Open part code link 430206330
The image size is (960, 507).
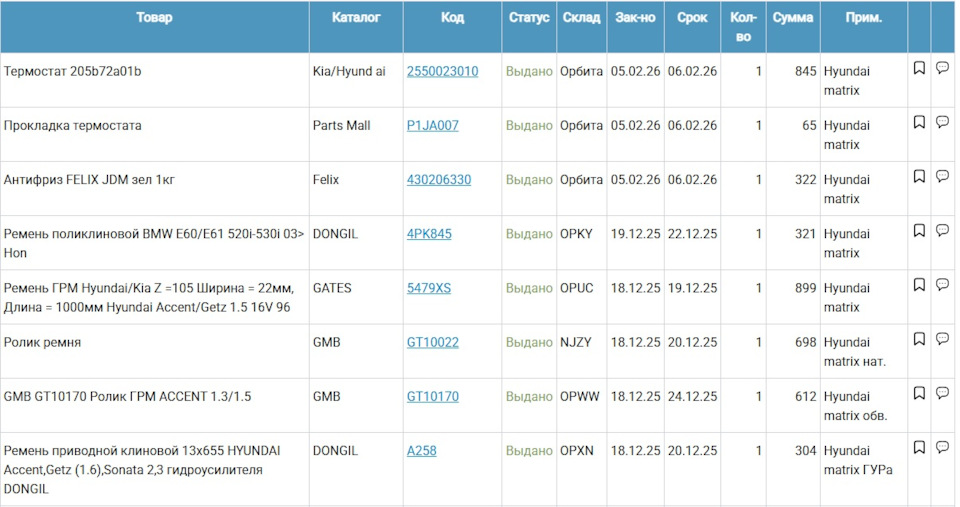(439, 179)
